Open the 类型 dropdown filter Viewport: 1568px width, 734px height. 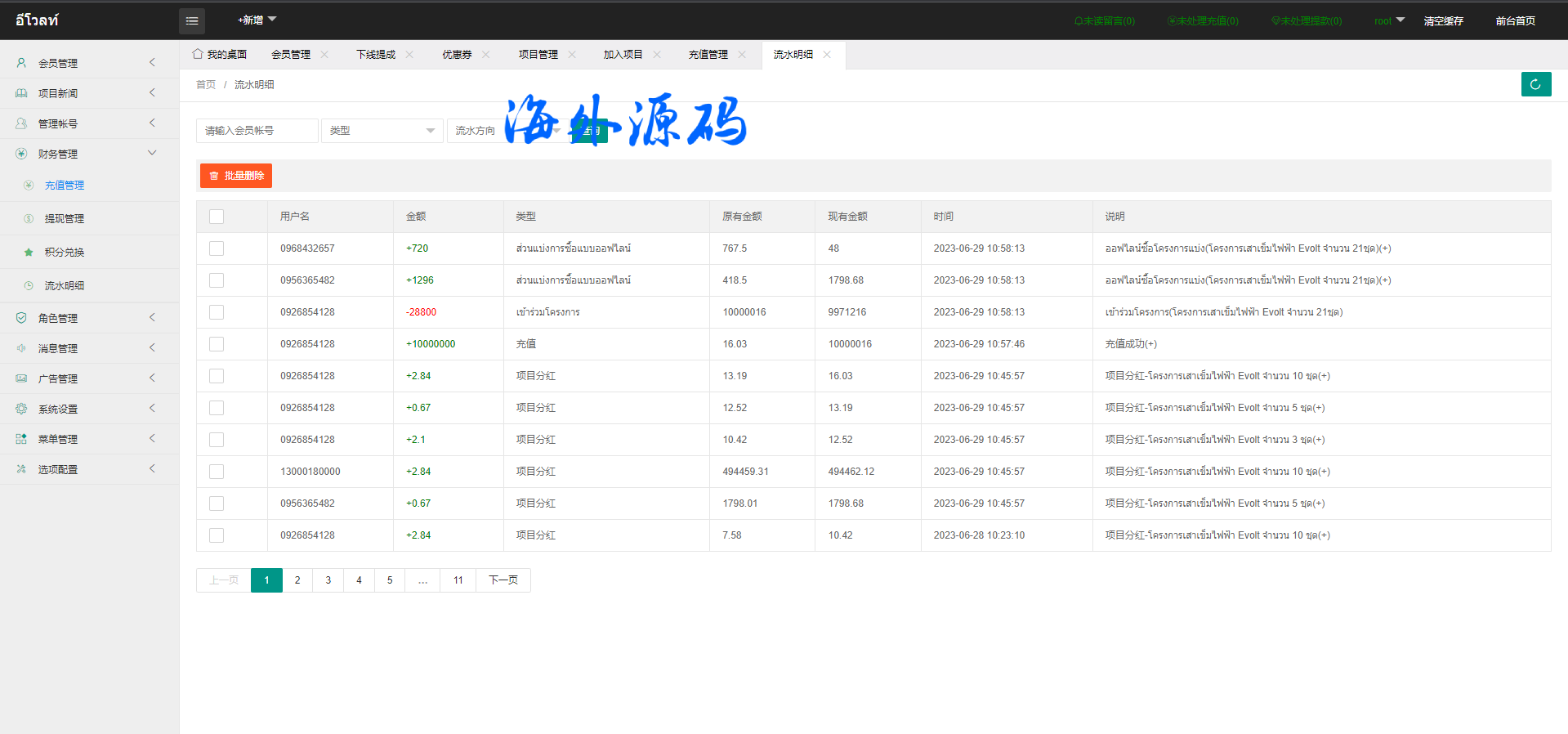point(382,131)
